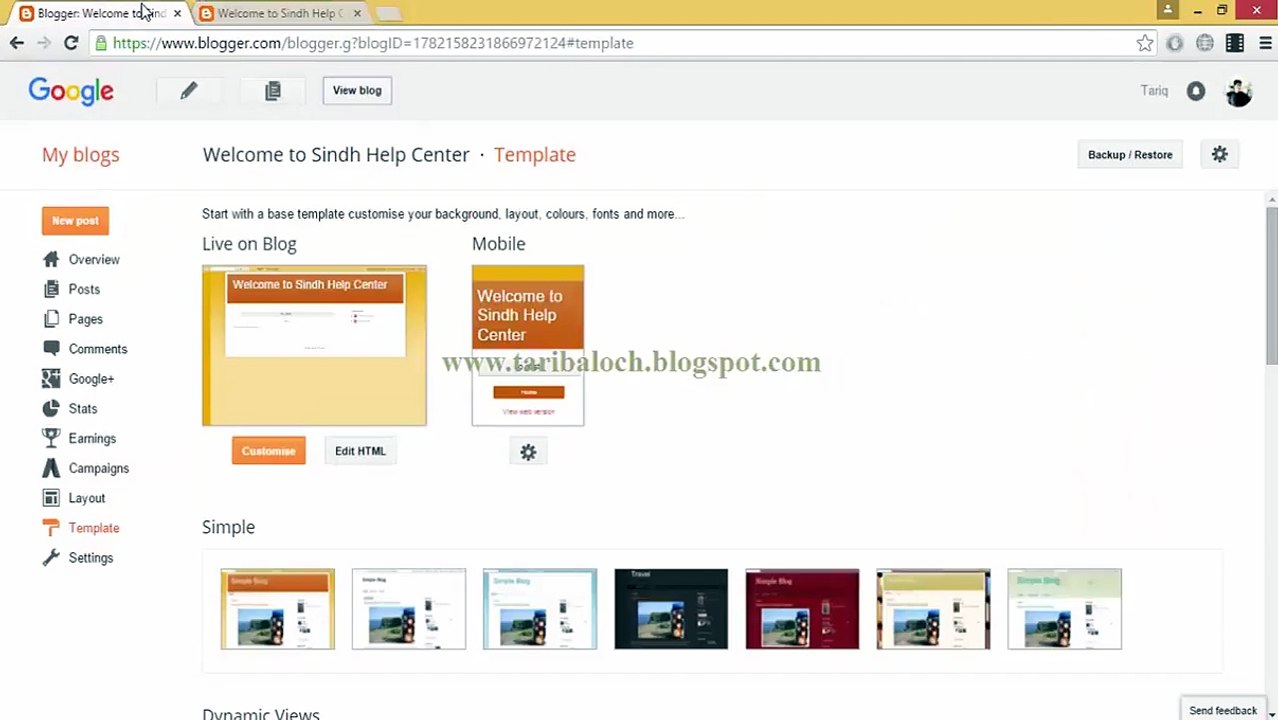The image size is (1278, 720).
Task: Click the browser back arrow
Action: tap(17, 43)
